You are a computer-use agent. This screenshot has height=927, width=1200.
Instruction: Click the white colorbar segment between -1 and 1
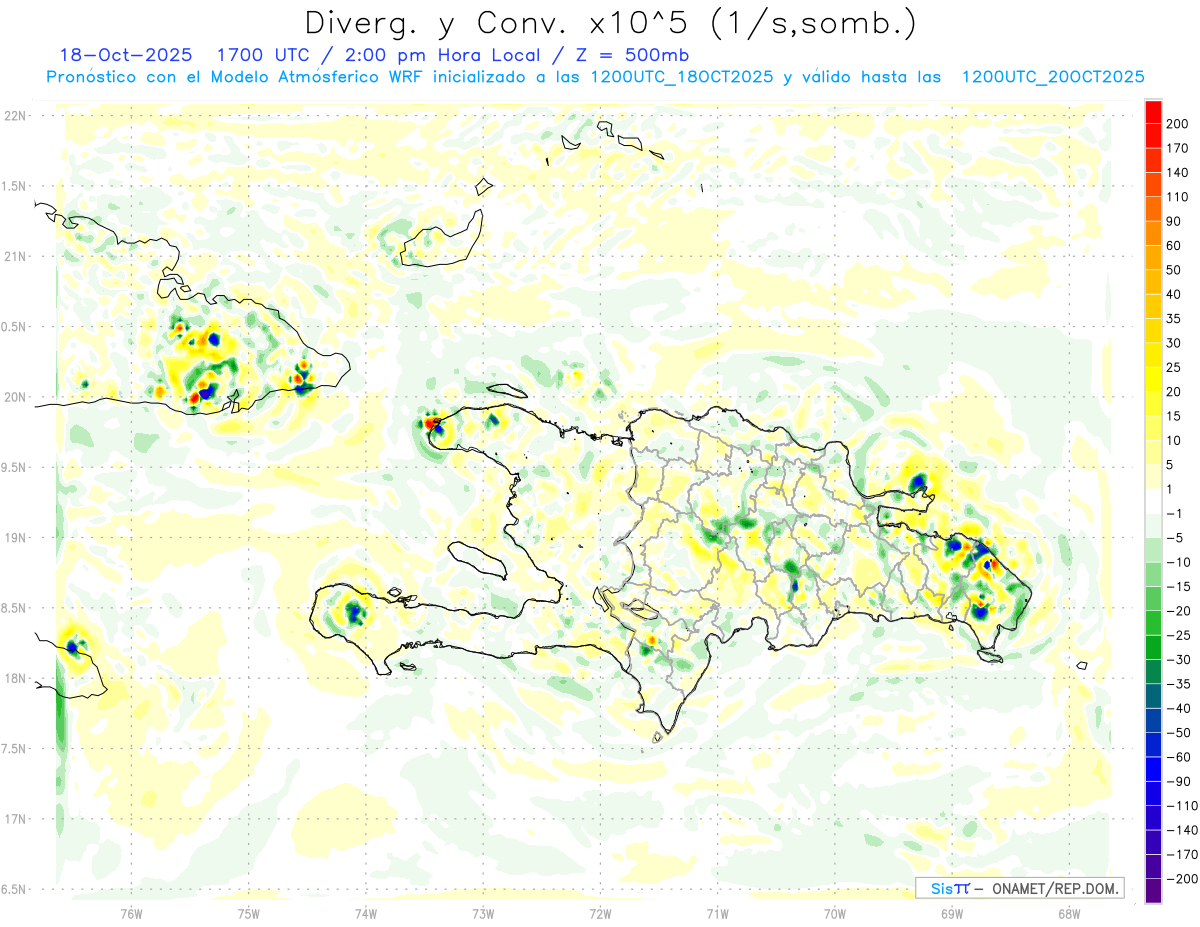tap(1153, 502)
